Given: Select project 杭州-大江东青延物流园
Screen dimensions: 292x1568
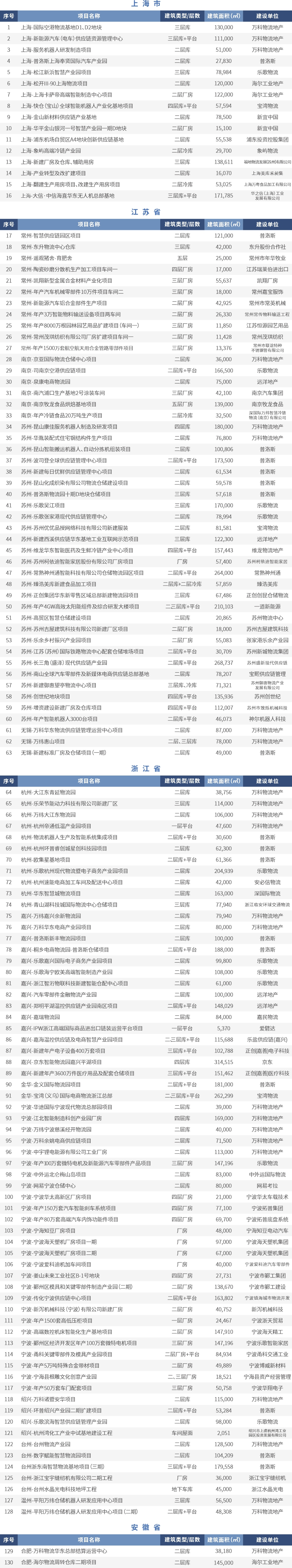Looking at the screenshot, I should click(49, 792).
